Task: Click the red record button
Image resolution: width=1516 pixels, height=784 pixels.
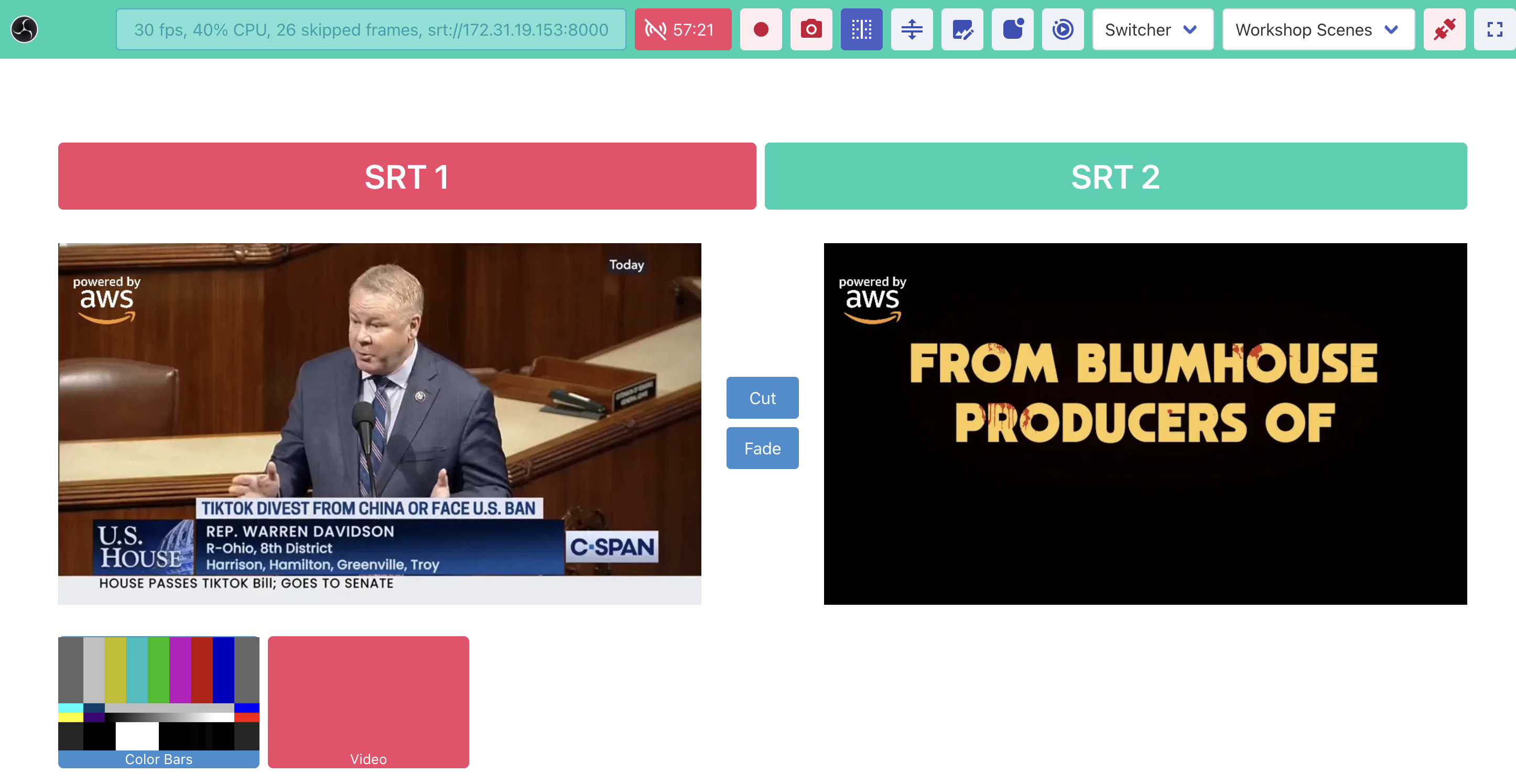Action: [760, 29]
